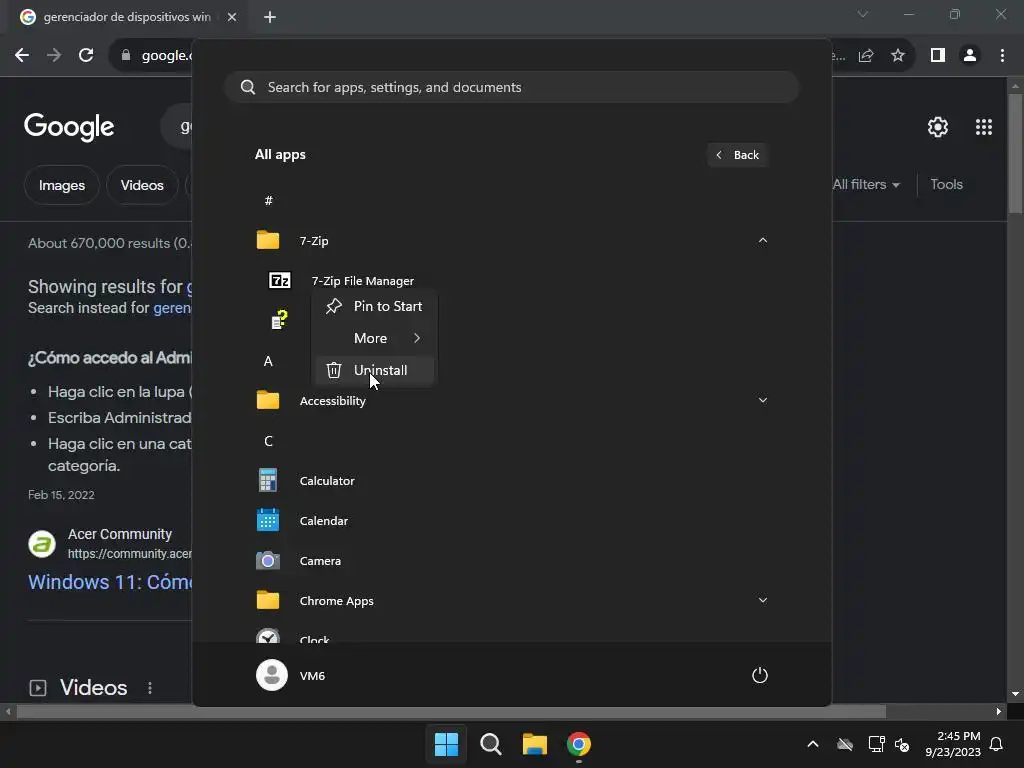The height and width of the screenshot is (768, 1024).
Task: Click the letter A section header
Action: pyautogui.click(x=268, y=361)
